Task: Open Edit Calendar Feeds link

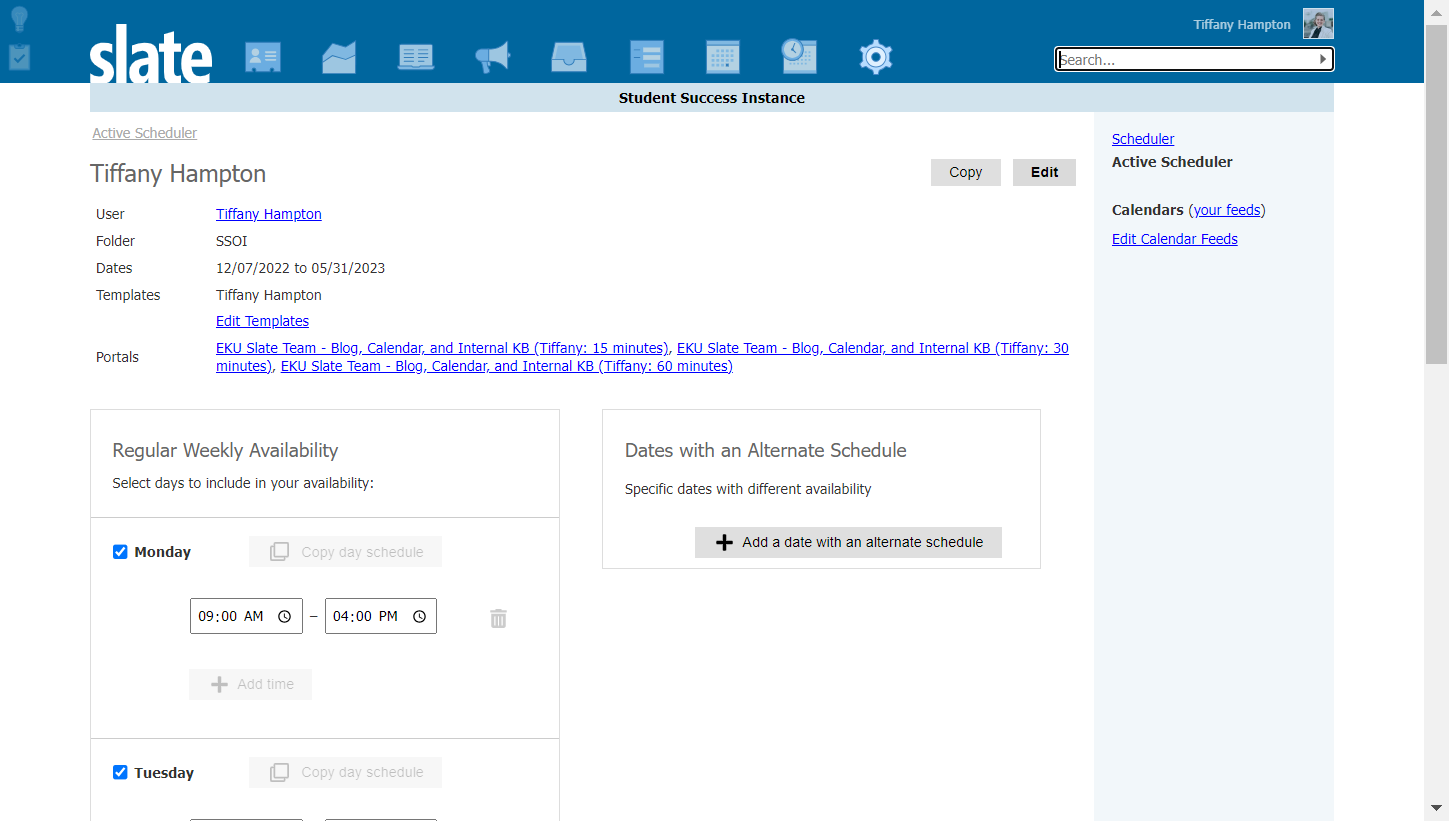Action: coord(1175,239)
